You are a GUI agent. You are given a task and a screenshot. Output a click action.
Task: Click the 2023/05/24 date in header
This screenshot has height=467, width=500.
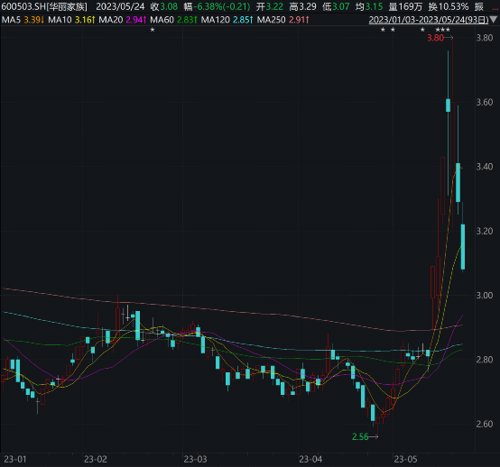(120, 7)
